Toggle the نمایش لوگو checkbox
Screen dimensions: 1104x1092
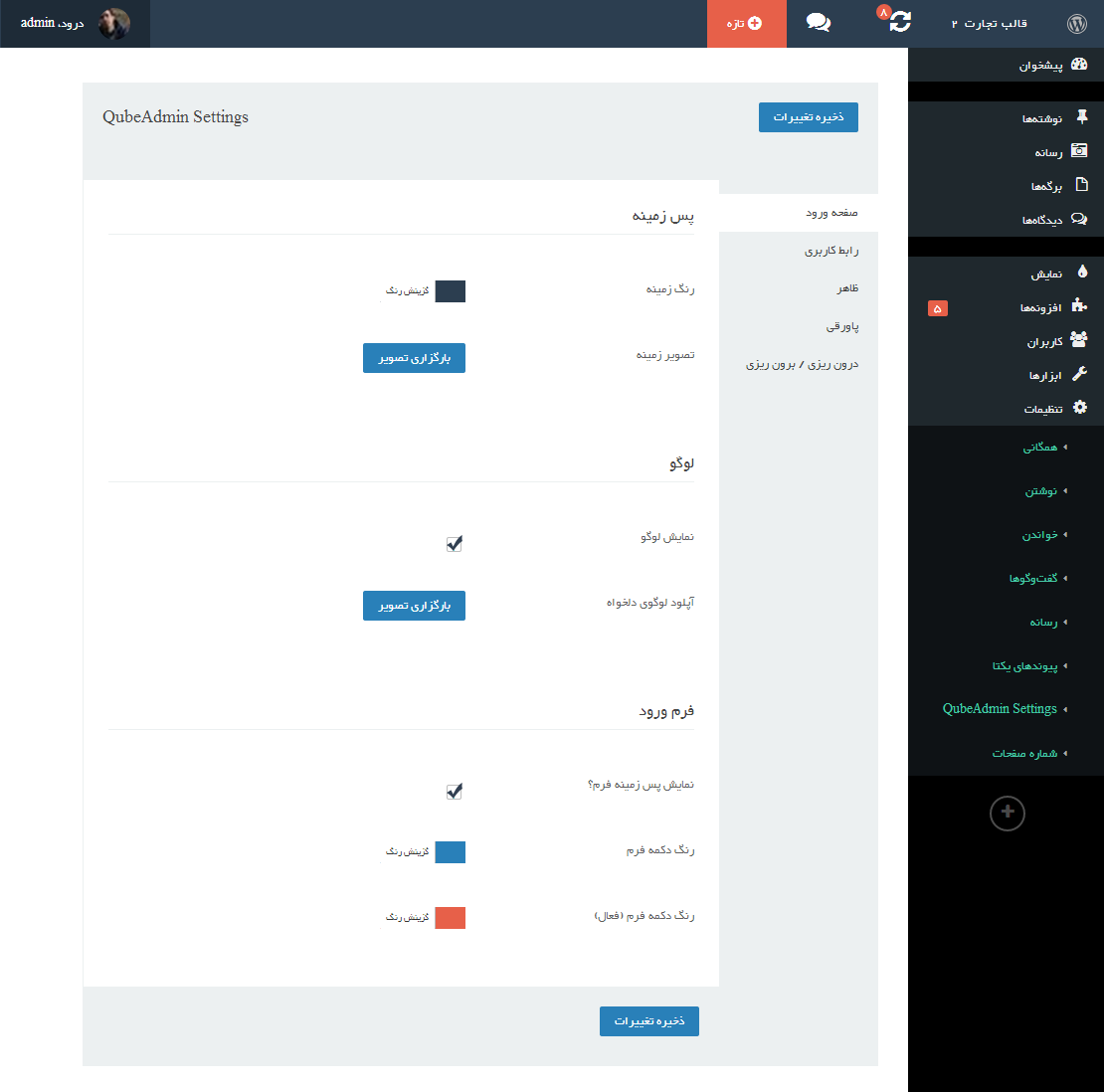(455, 544)
